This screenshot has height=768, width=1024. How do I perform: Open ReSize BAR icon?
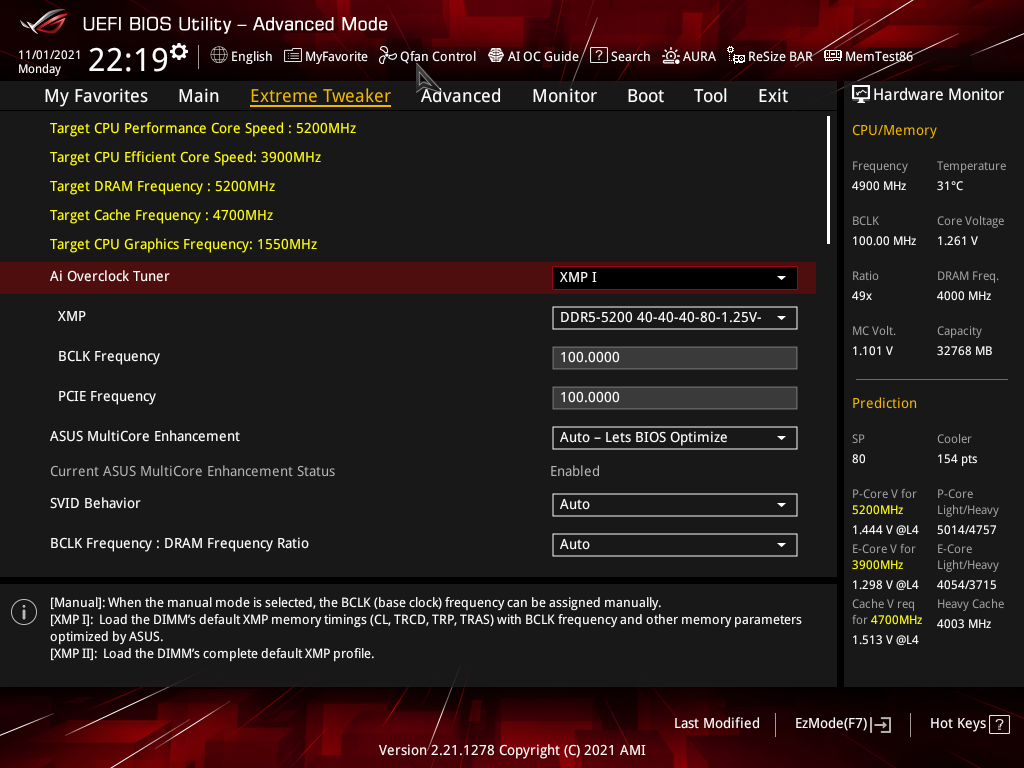pos(736,56)
